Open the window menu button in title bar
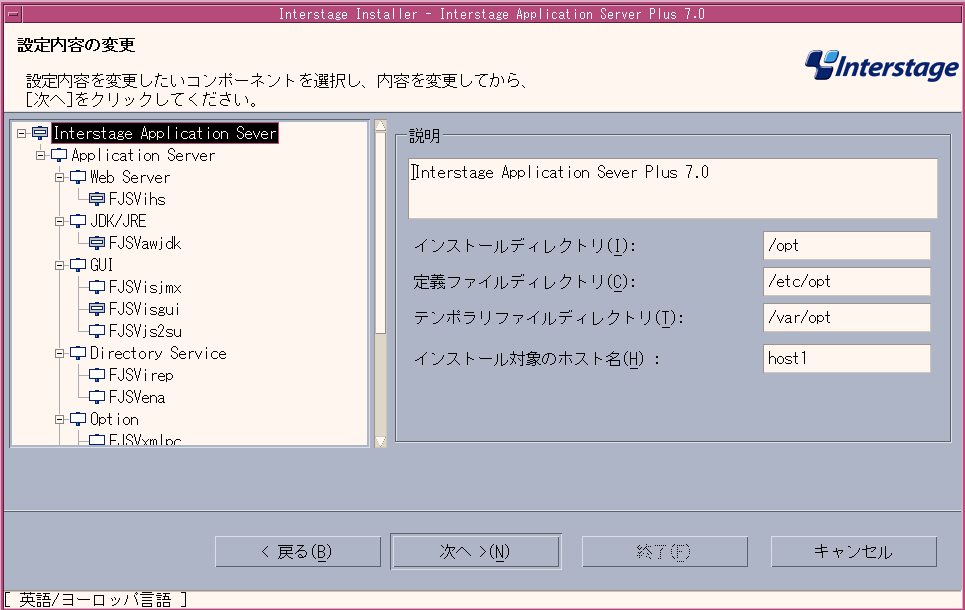The height and width of the screenshot is (610, 965). (x=13, y=14)
